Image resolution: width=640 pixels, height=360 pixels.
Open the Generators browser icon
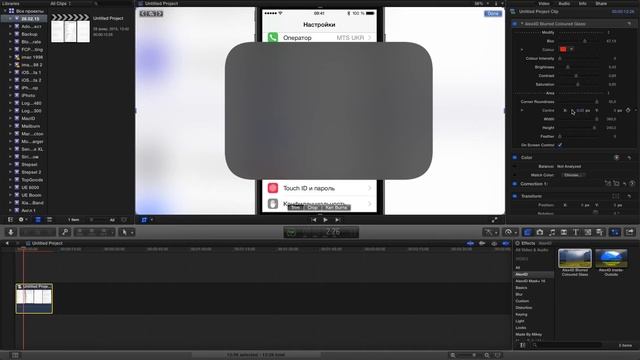(x=588, y=232)
